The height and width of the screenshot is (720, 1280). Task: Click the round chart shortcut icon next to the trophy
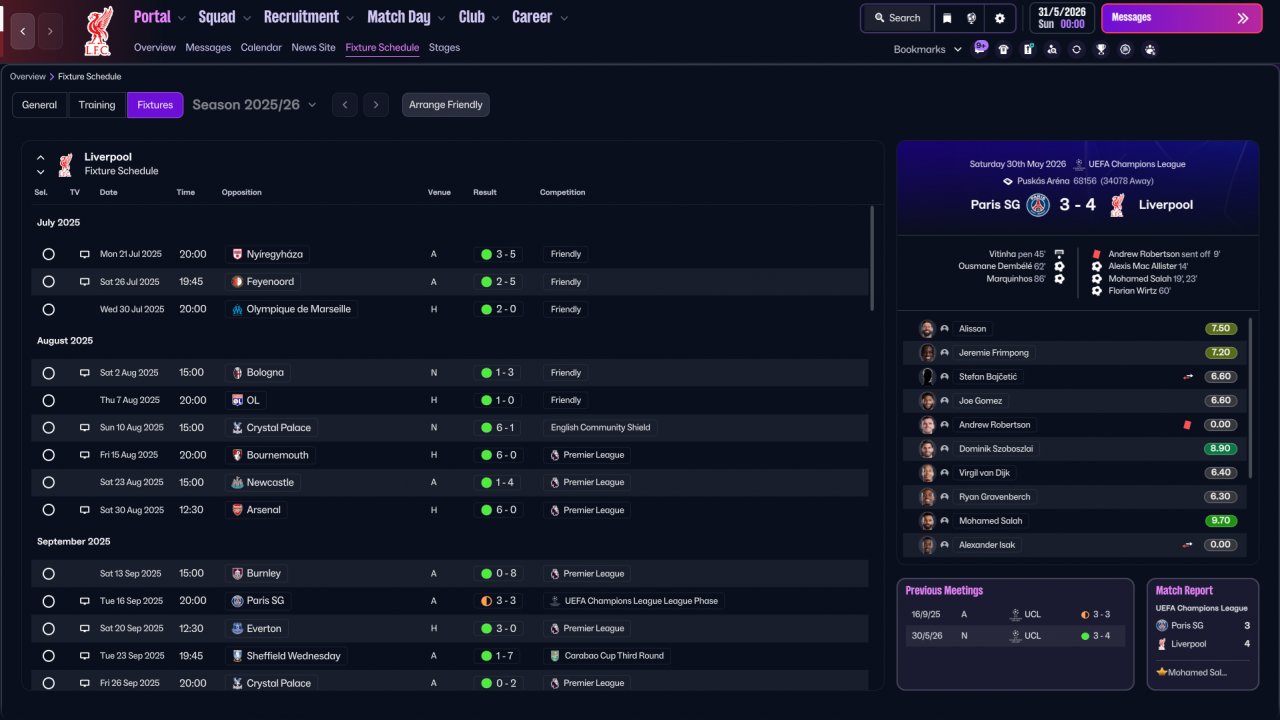(1125, 49)
